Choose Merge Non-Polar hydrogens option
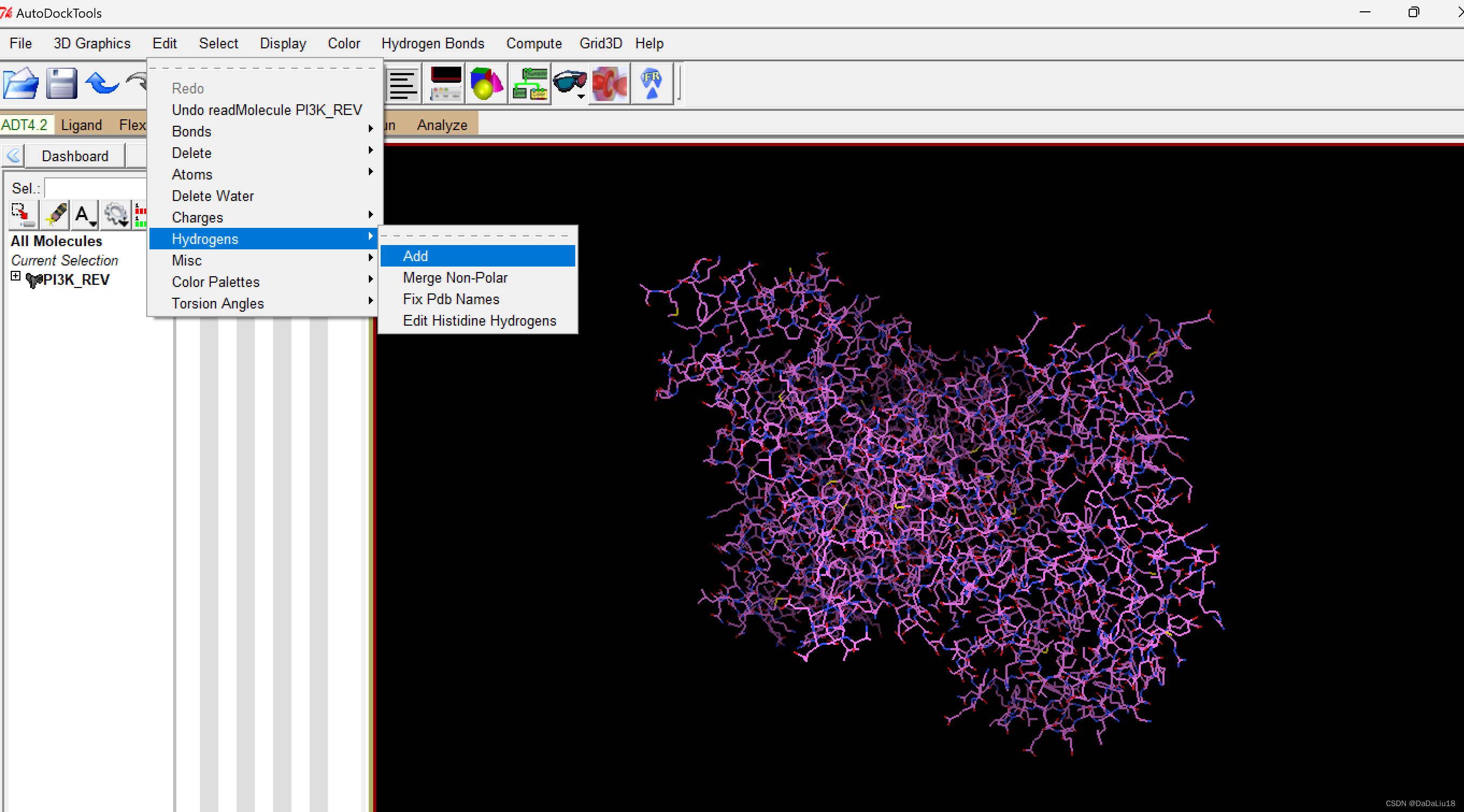 coord(455,277)
